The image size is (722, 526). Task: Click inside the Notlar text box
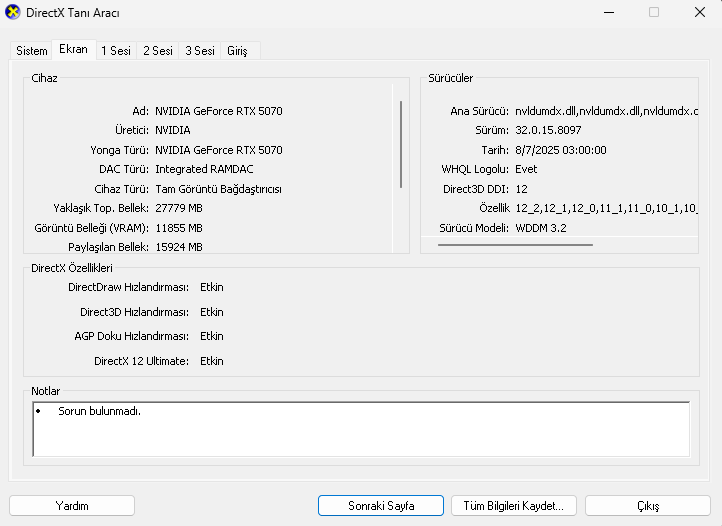pyautogui.click(x=361, y=429)
